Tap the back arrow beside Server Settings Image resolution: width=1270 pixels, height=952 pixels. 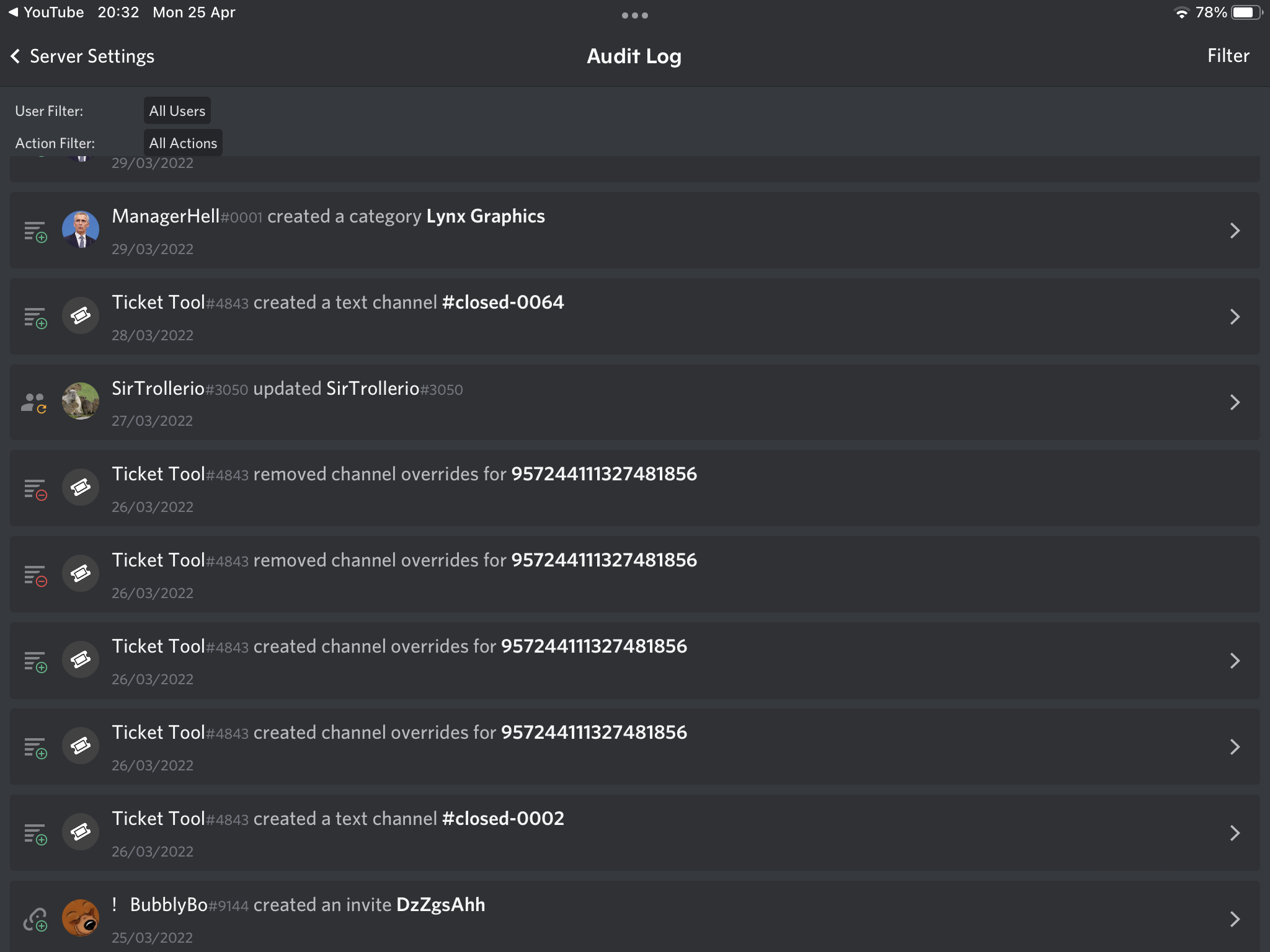click(16, 56)
